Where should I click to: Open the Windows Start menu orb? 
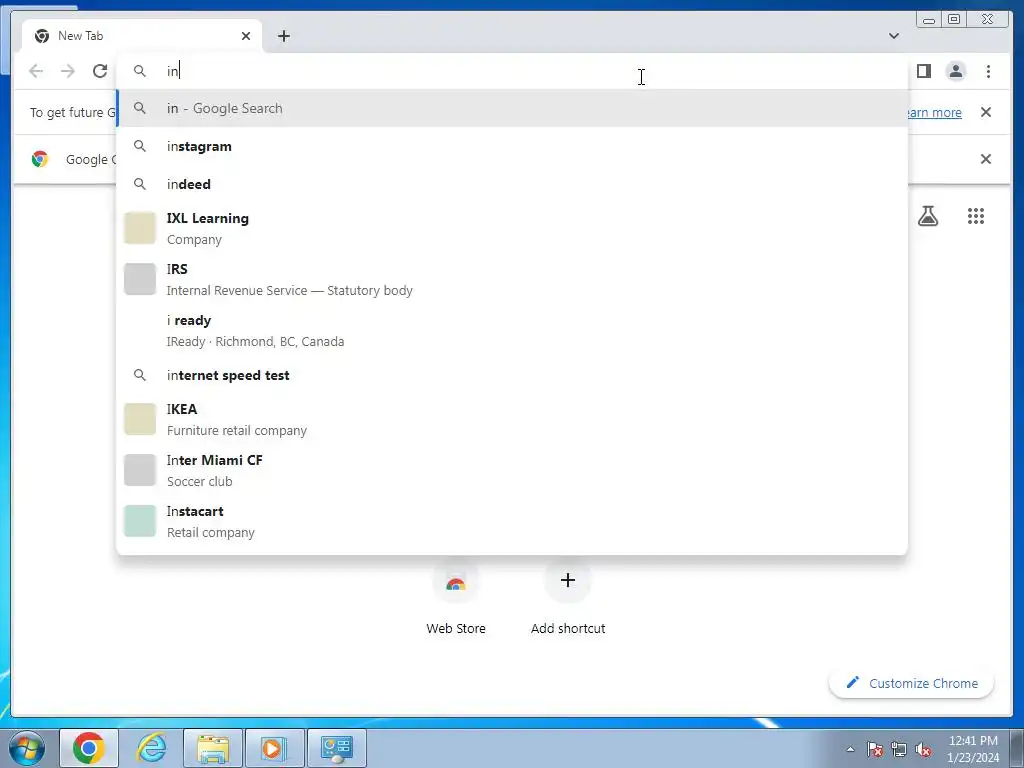(27, 748)
